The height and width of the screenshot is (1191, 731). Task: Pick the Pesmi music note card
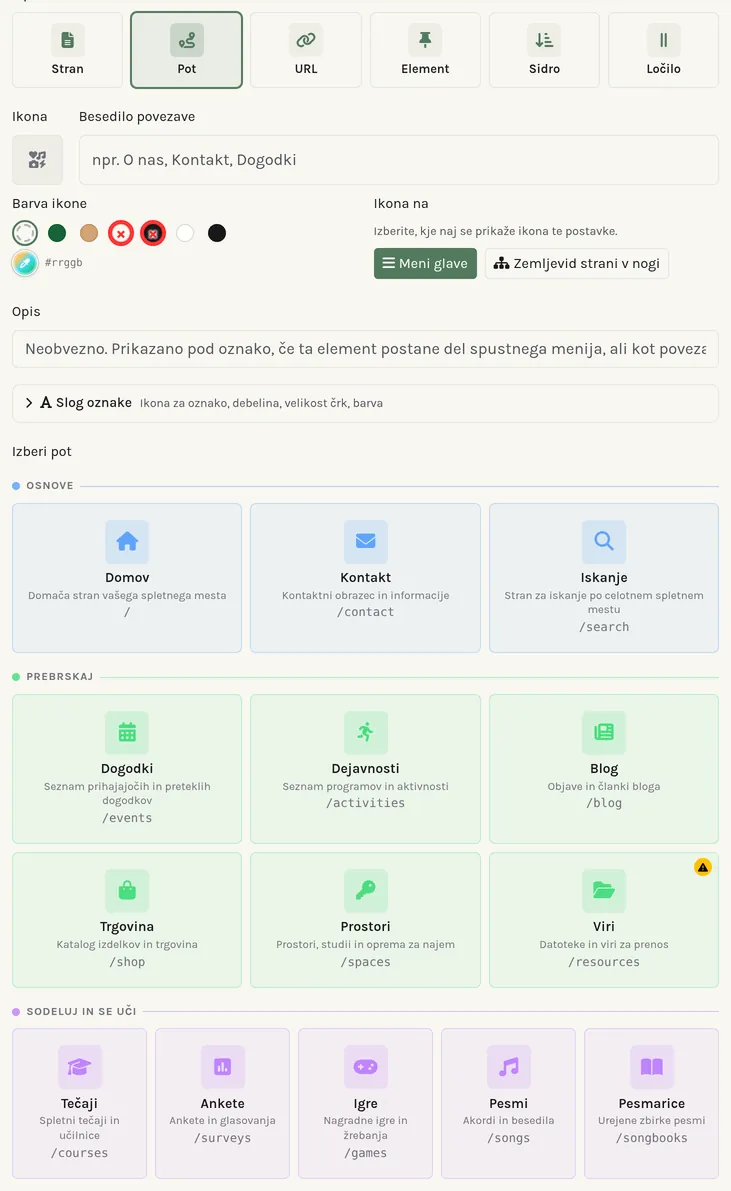tap(508, 1103)
